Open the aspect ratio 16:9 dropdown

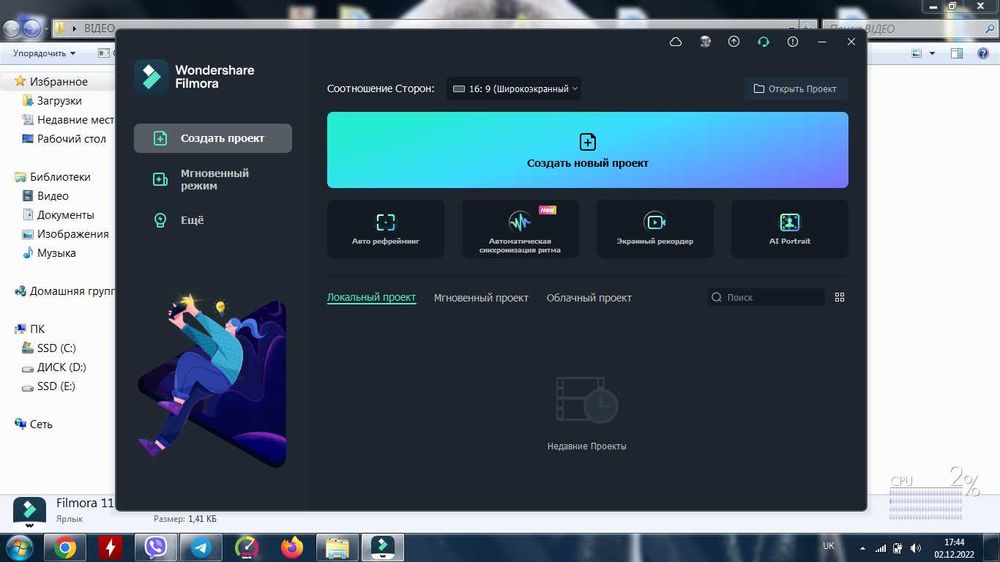tap(514, 89)
